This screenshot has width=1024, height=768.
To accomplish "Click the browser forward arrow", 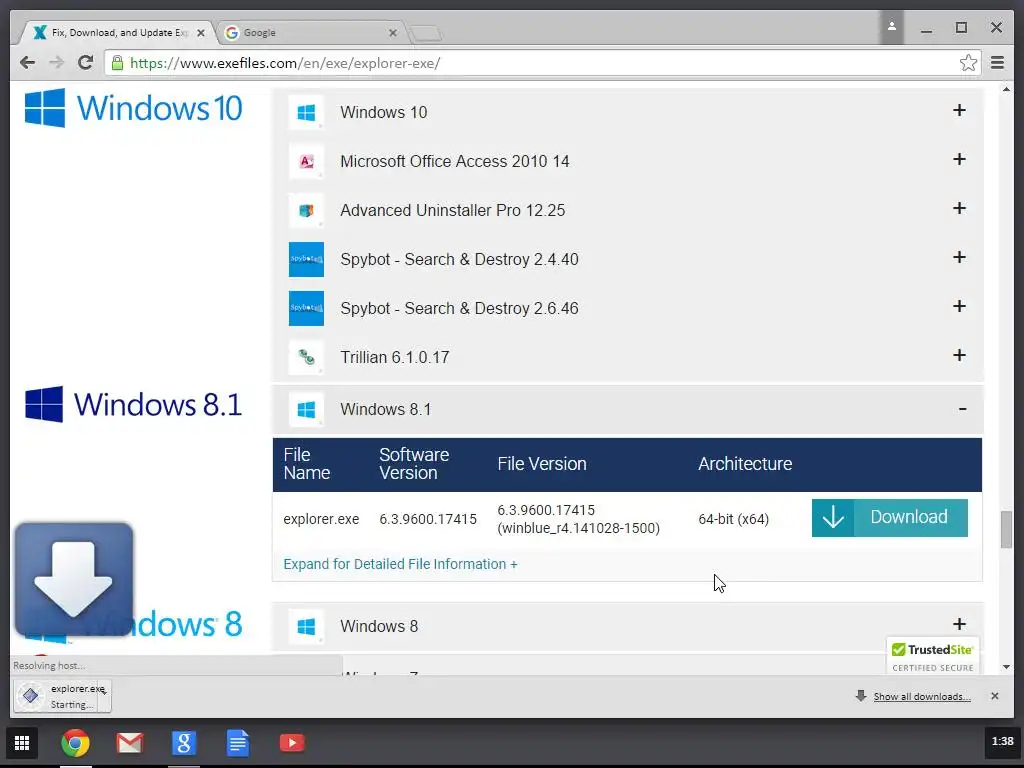I will pyautogui.click(x=57, y=63).
